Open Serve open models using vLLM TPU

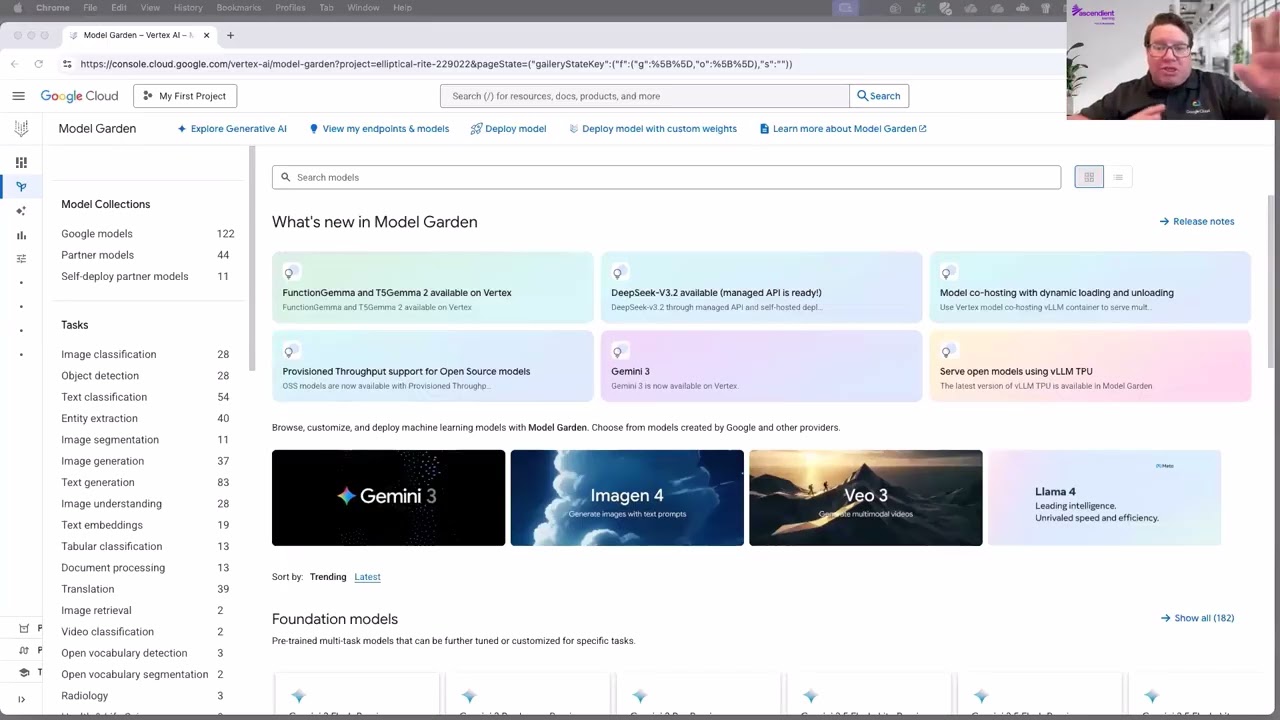coord(1090,367)
